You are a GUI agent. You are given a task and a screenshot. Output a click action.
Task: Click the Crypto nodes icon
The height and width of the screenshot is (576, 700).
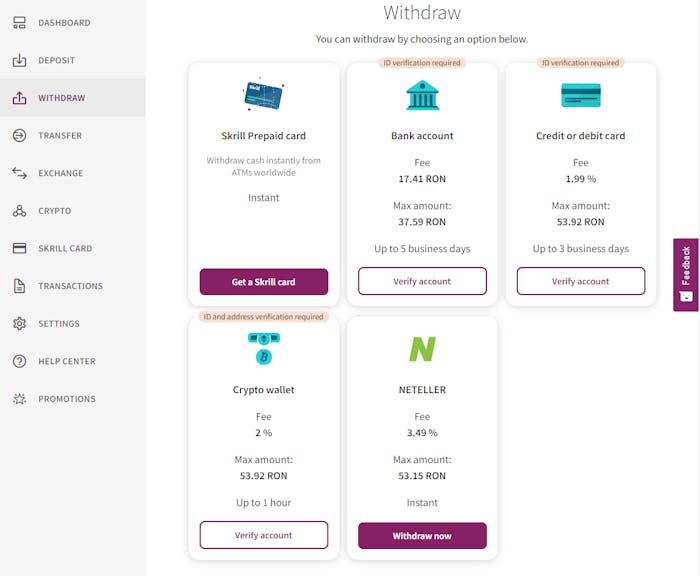19,211
